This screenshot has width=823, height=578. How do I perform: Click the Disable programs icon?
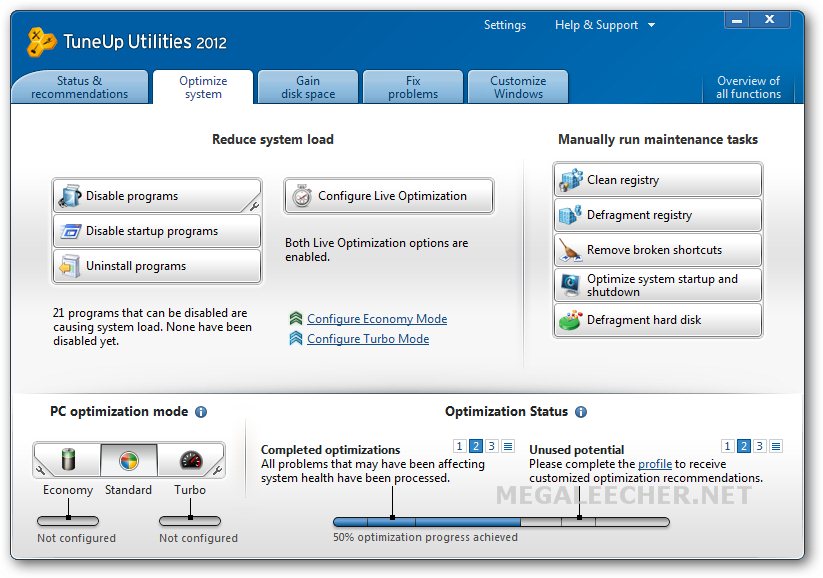[70, 196]
